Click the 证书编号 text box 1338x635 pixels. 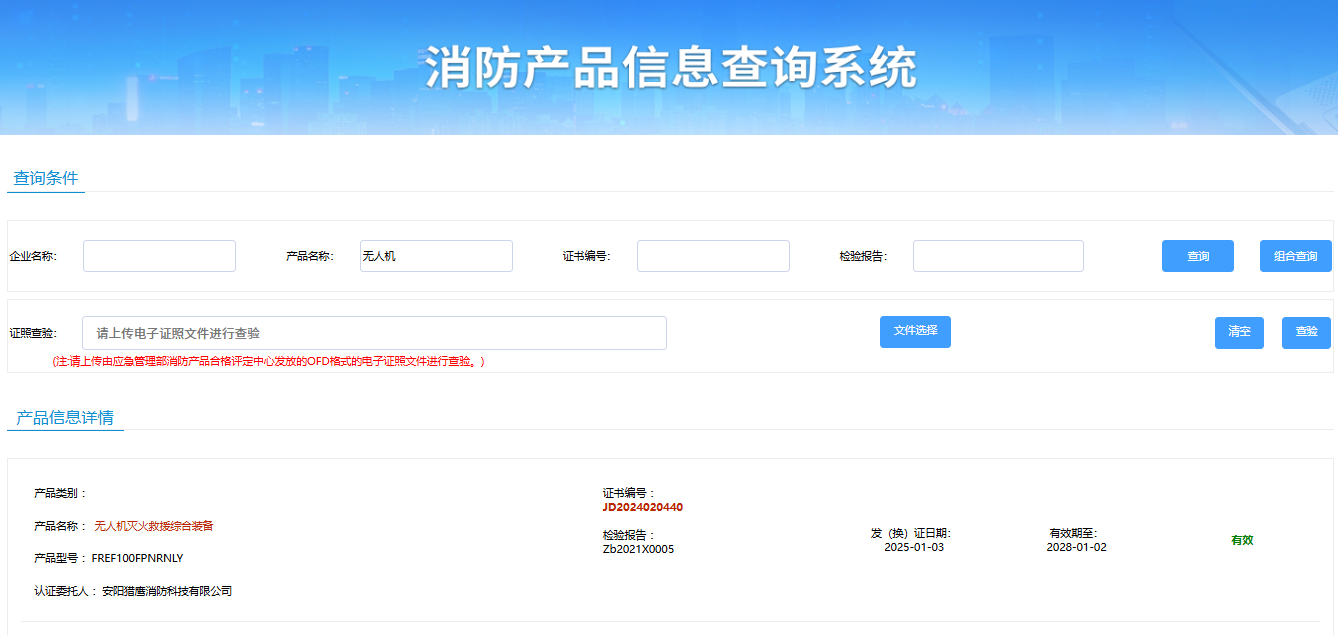pyautogui.click(x=713, y=256)
